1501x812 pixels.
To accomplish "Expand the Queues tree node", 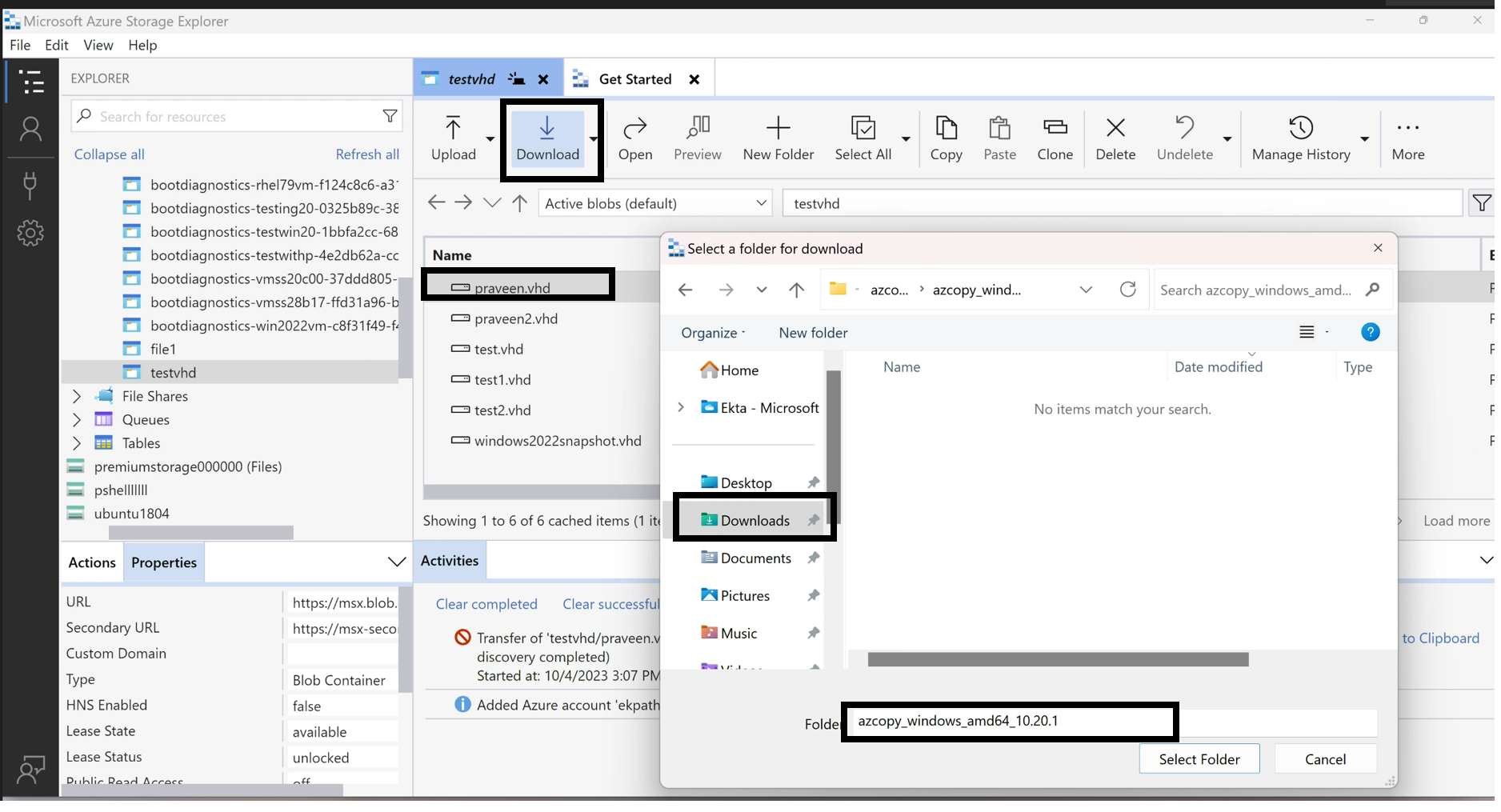I will 77,419.
